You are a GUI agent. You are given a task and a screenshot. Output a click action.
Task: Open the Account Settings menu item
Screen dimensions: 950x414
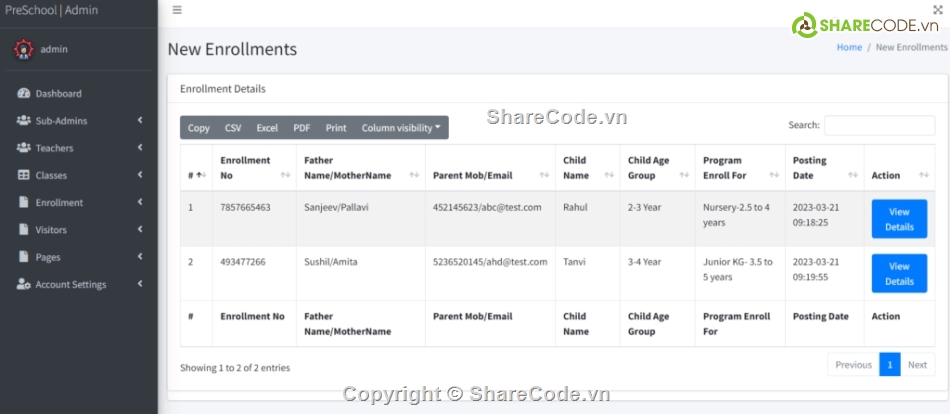point(79,284)
